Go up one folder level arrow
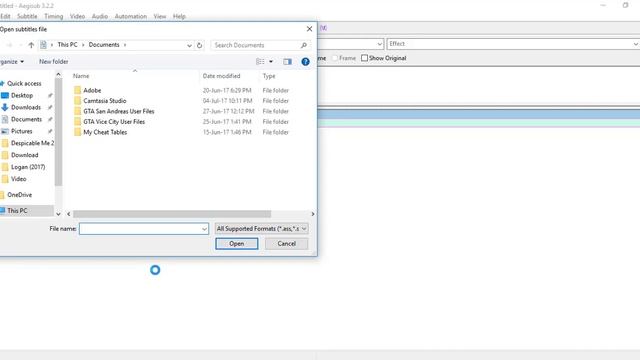The width and height of the screenshot is (640, 360). [31, 45]
